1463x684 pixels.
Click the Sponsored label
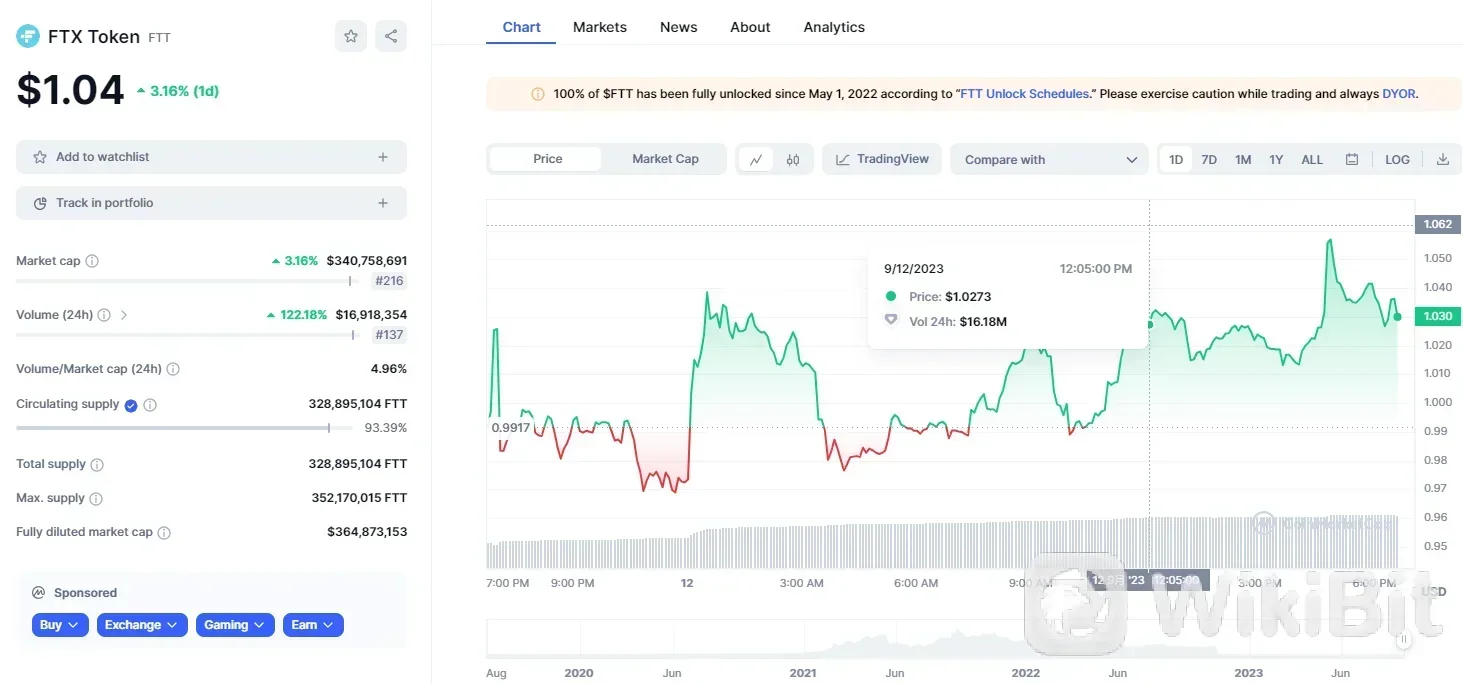[x=85, y=593]
